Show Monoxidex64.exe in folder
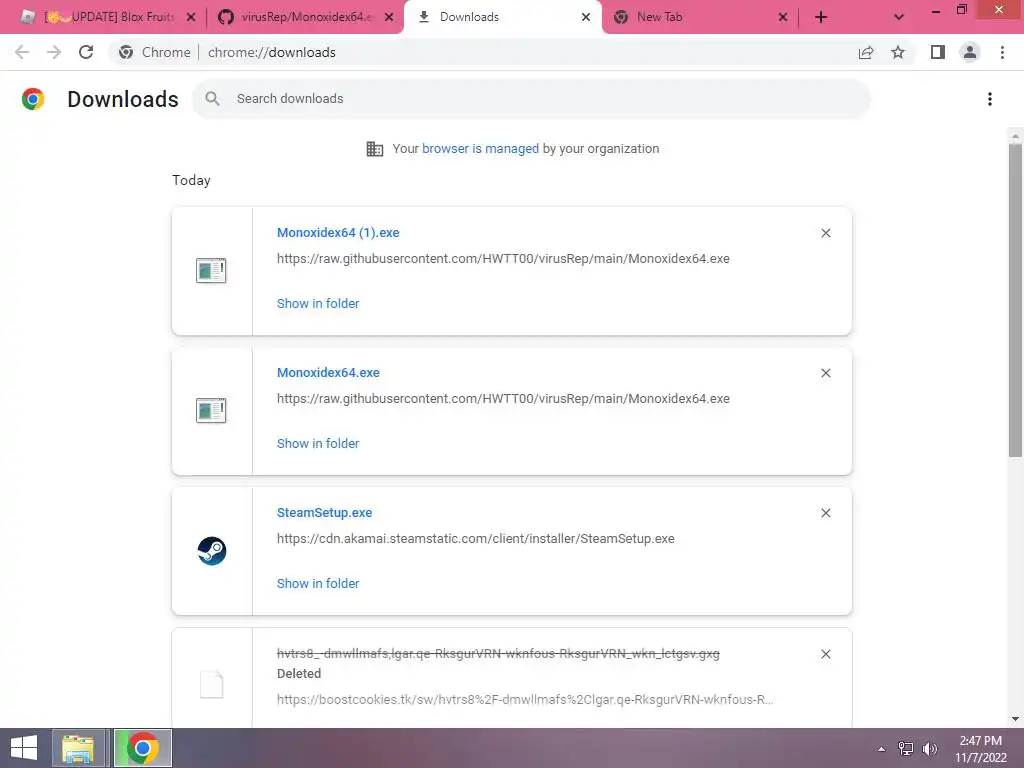The width and height of the screenshot is (1024, 768). (x=318, y=443)
